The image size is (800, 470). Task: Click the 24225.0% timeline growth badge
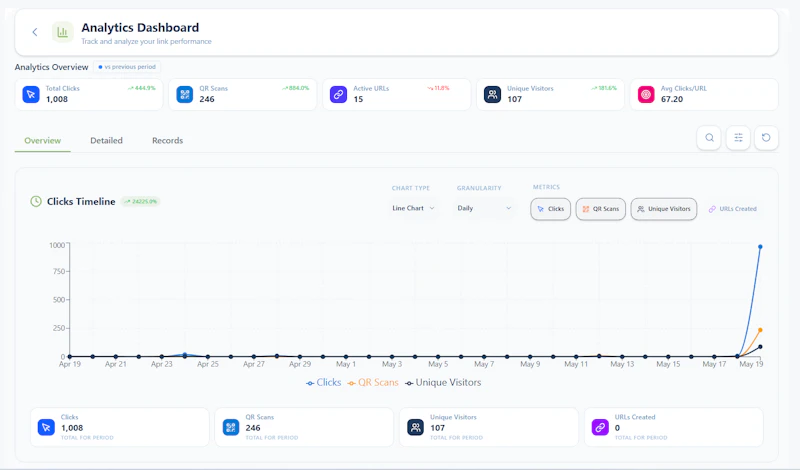[x=140, y=202]
